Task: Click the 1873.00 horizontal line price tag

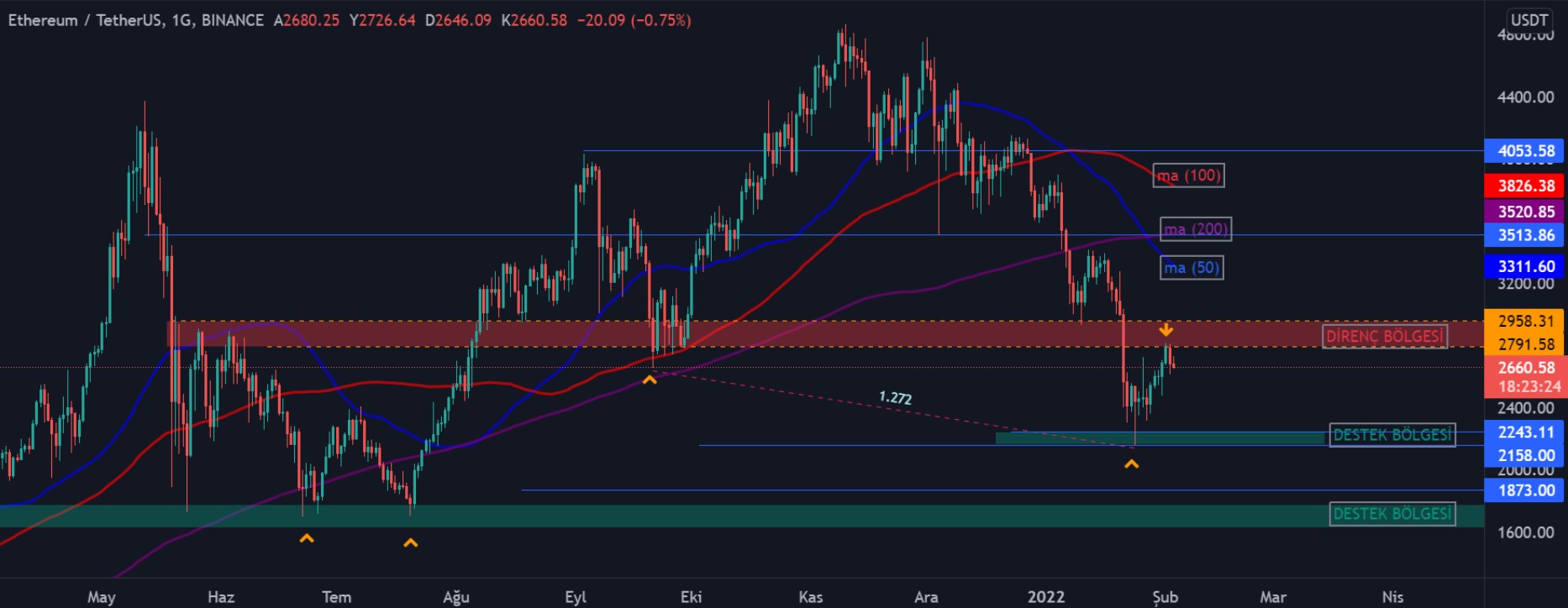Action: pyautogui.click(x=1525, y=490)
